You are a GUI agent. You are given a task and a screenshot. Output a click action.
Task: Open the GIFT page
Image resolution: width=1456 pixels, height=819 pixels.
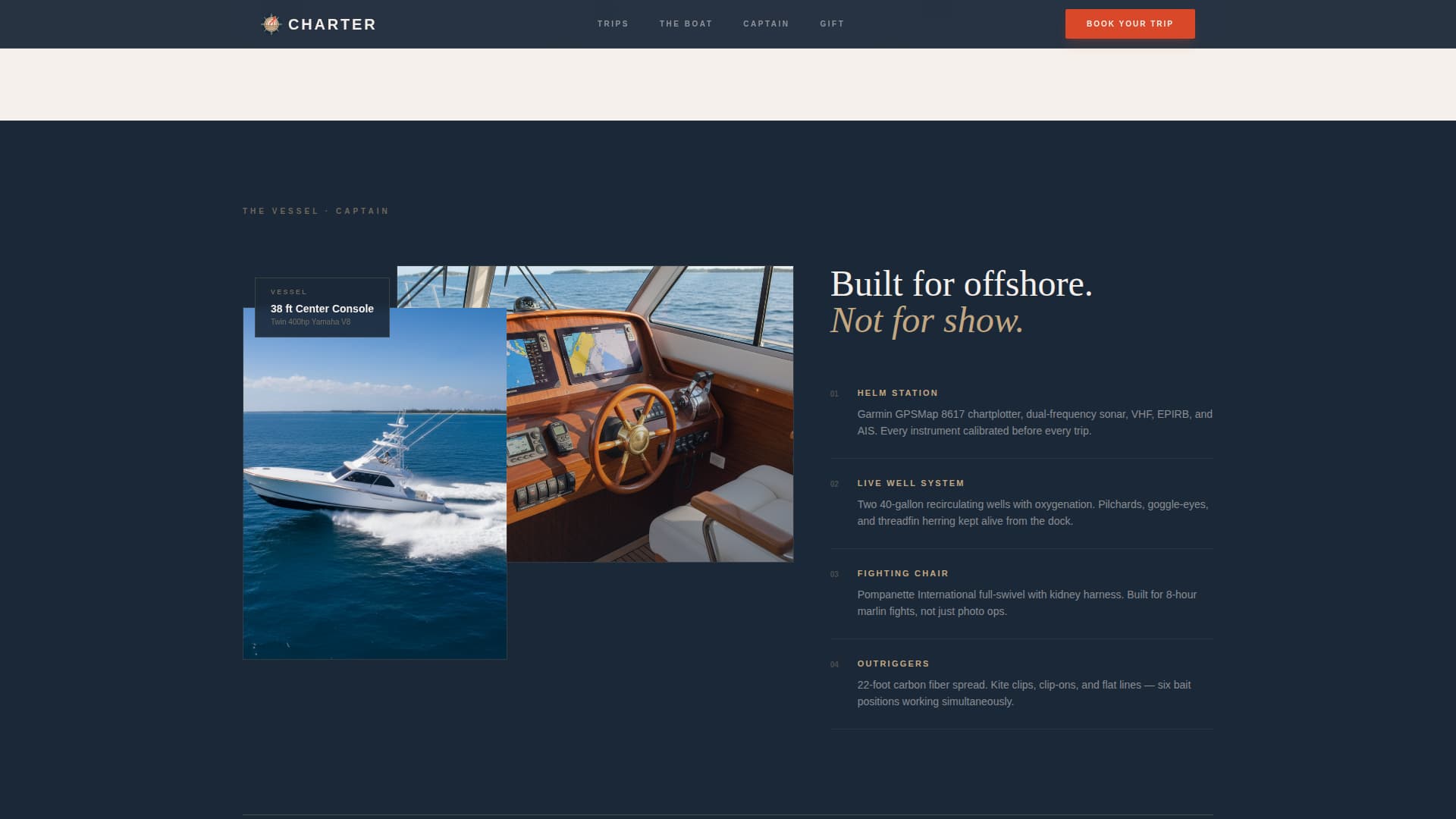pos(832,24)
